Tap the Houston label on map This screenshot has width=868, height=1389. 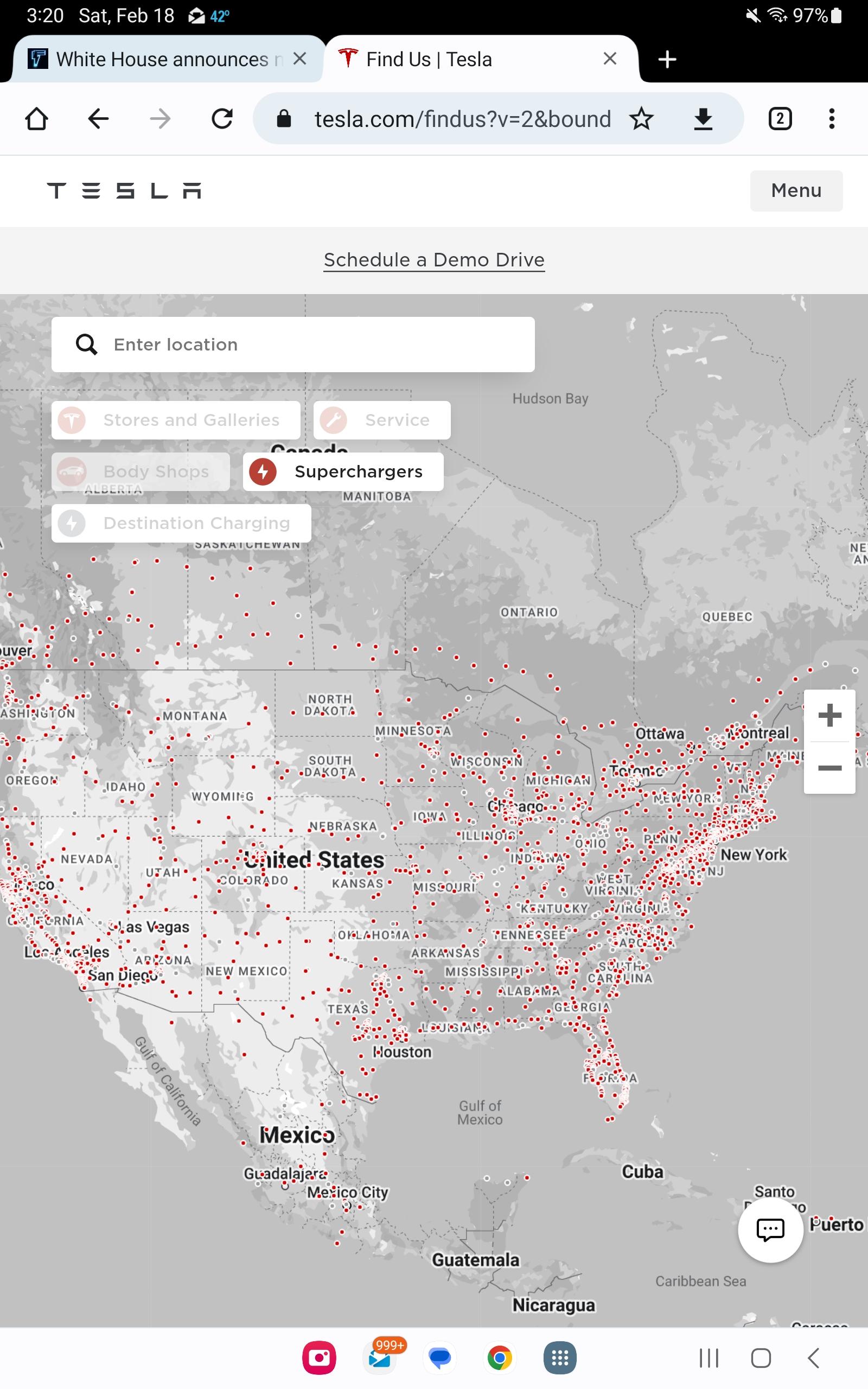click(402, 1052)
